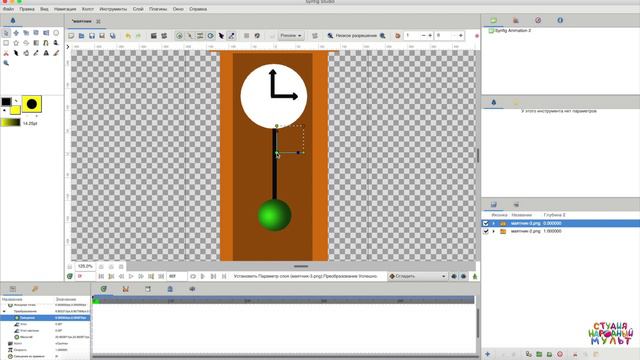
Task: Select the Mirror tool
Action: click(46, 33)
